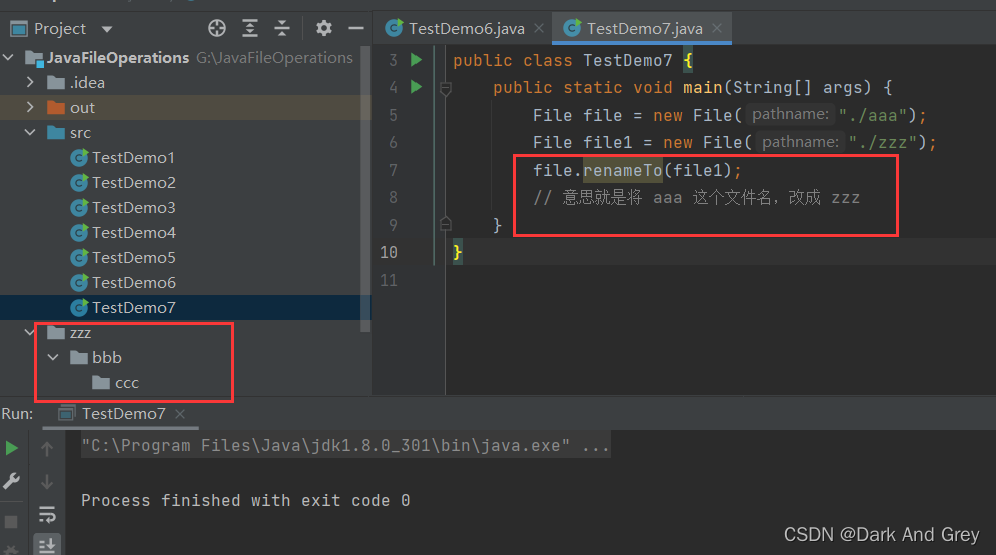Image resolution: width=996 pixels, height=555 pixels.
Task: Click run gutter icon for class TestDemo7
Action: coord(417,60)
